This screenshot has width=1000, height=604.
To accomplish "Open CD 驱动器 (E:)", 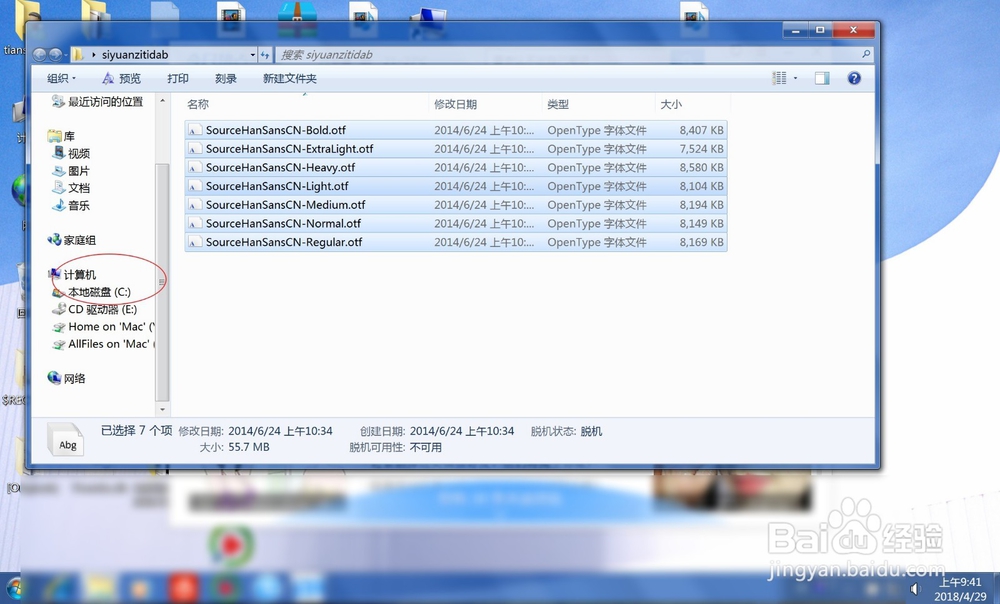I will (94, 309).
